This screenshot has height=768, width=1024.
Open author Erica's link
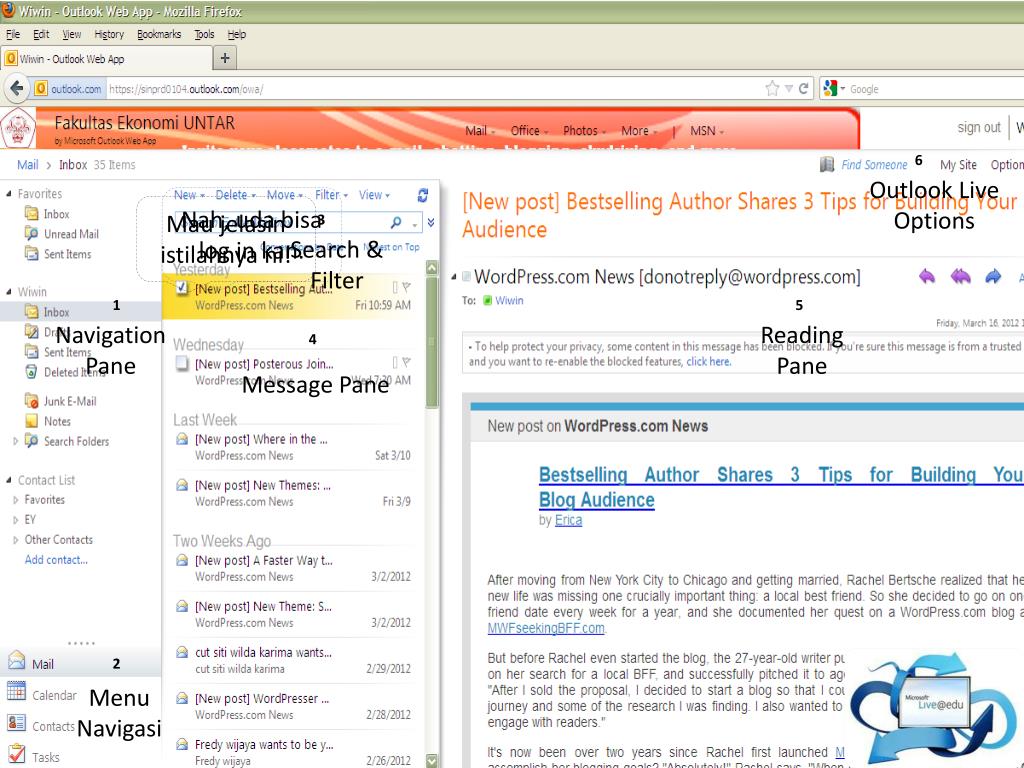pos(568,520)
